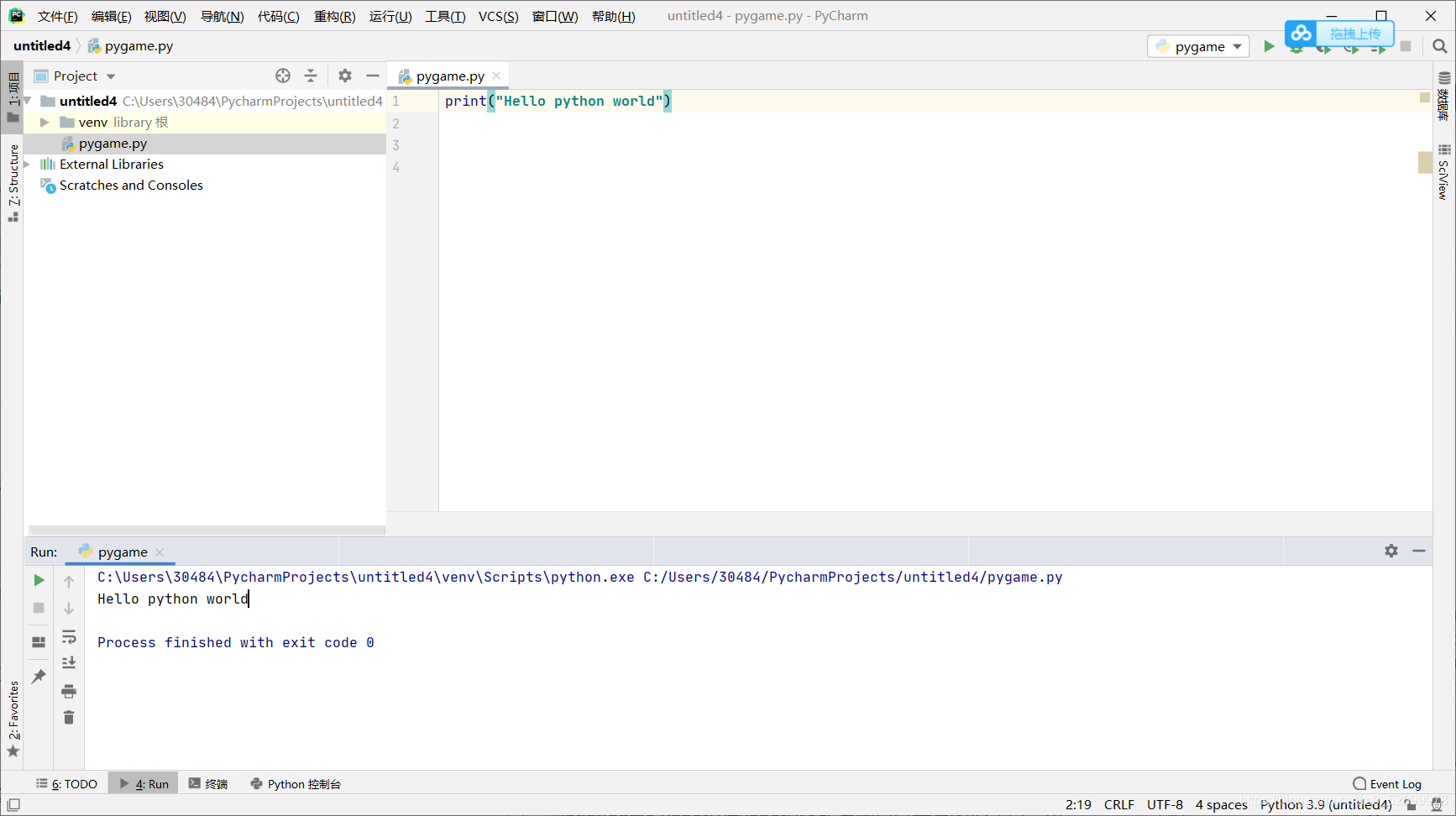Screen dimensions: 1456x816
Task: Open the 运行(U) menu
Action: [390, 16]
